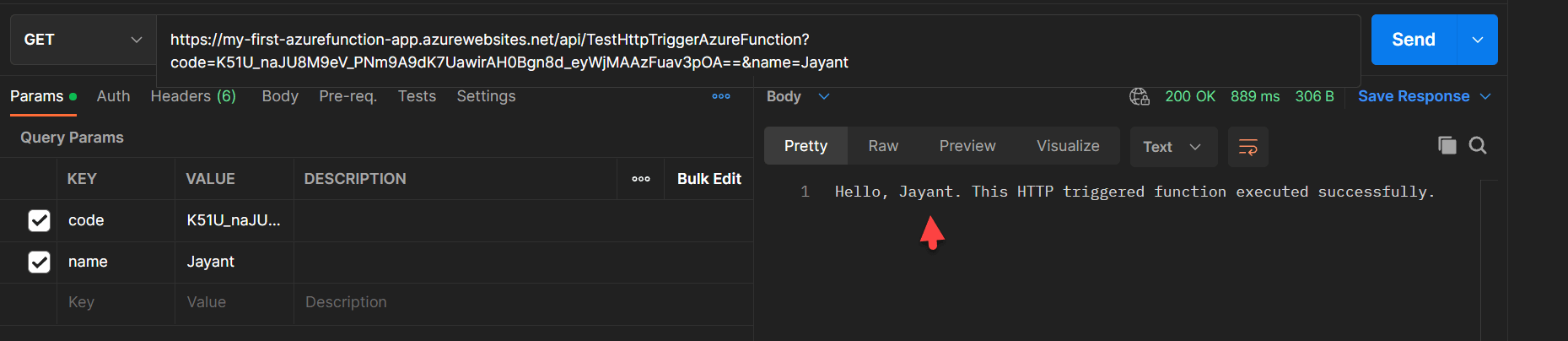
Task: Switch to the Visualize tab
Action: click(1068, 146)
